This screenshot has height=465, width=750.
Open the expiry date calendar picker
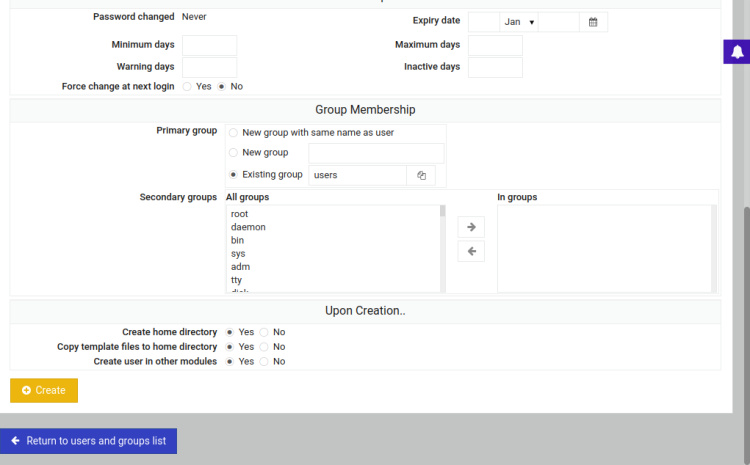pyautogui.click(x=593, y=22)
